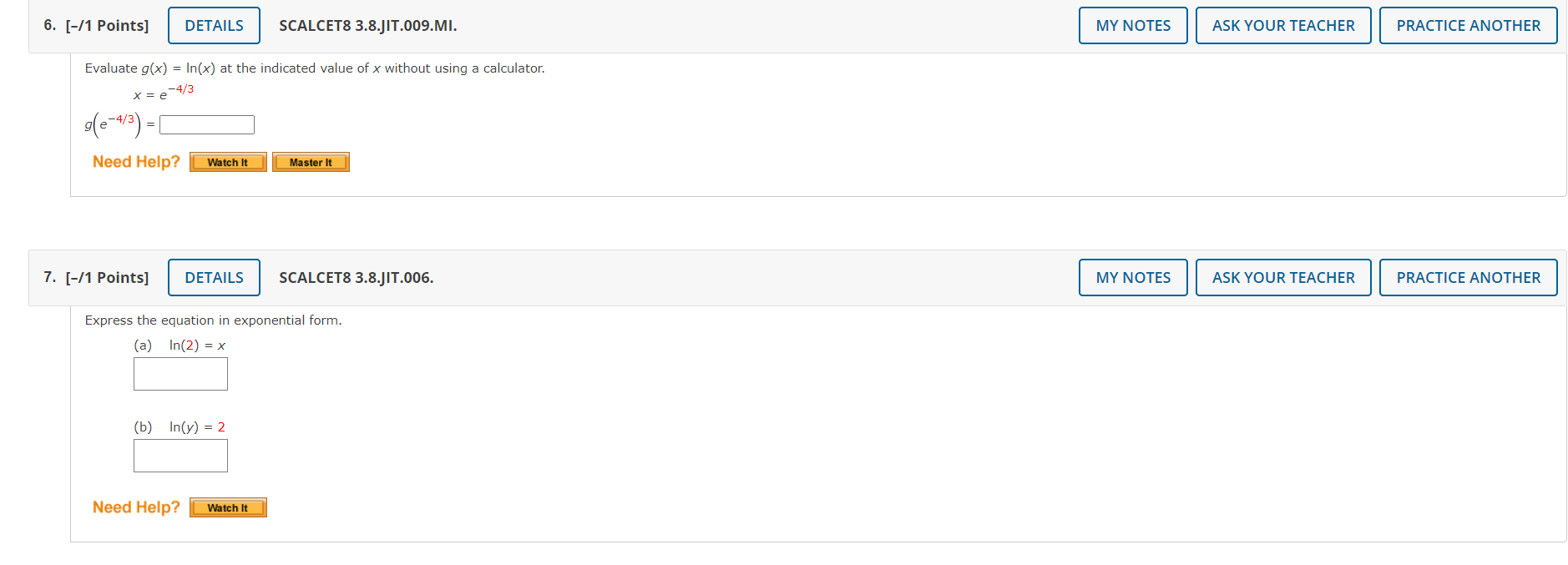Click the Need Help link in question 6
Viewport: 1568px width, 565px height.
(x=135, y=161)
